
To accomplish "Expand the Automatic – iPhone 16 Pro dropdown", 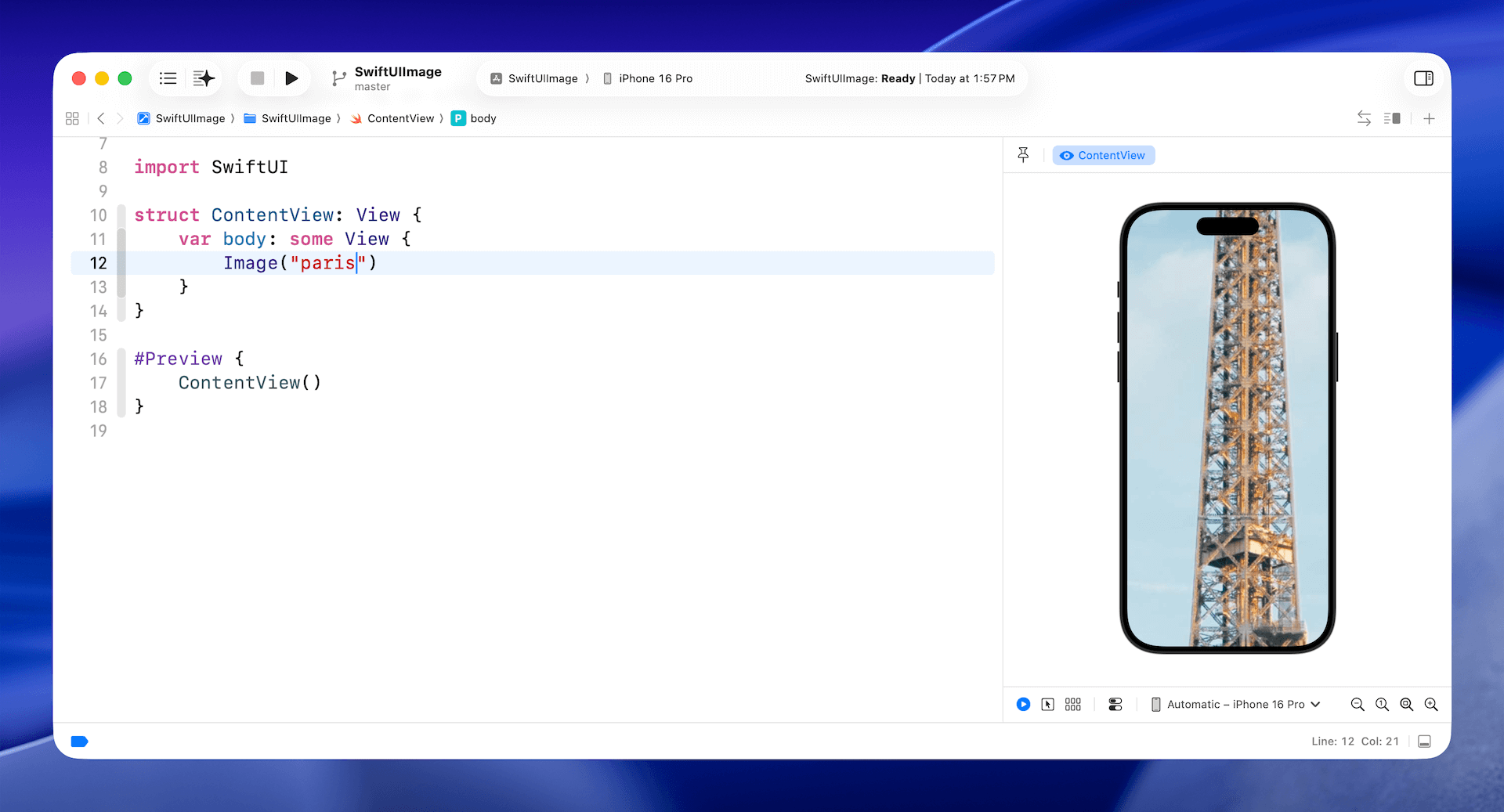I will (x=1236, y=704).
